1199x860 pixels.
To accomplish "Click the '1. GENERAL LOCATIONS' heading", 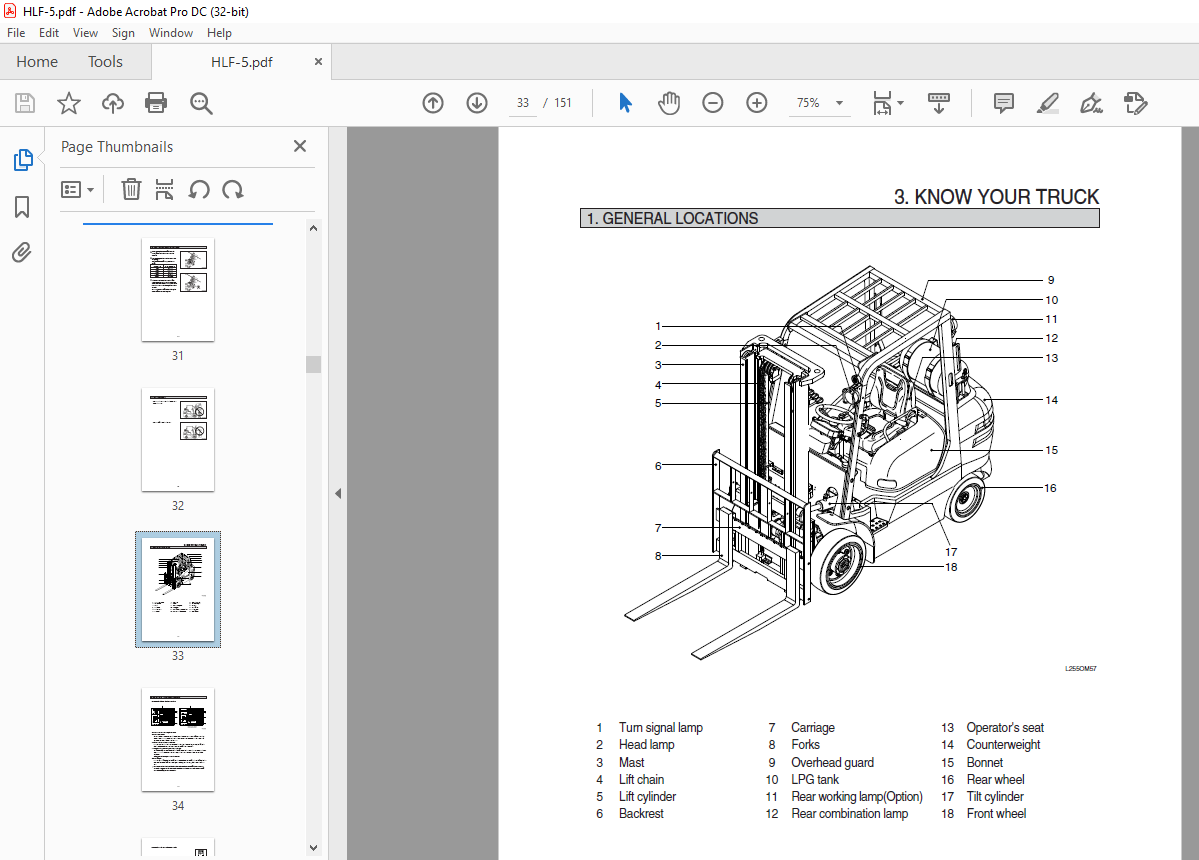I will tap(672, 219).
